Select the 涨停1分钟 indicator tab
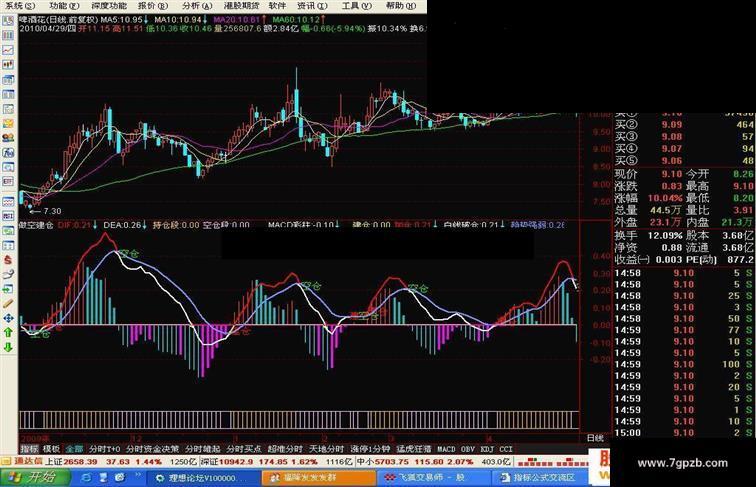 tap(370, 449)
